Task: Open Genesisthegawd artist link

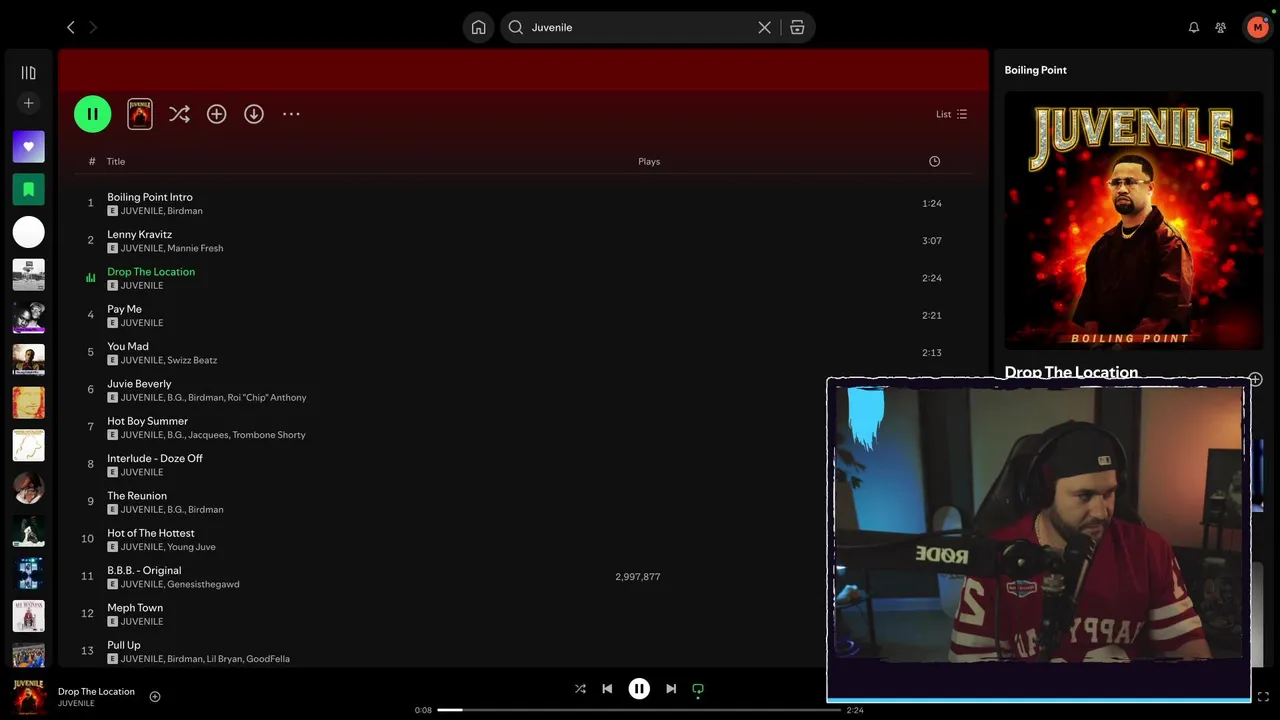Action: coord(203,584)
